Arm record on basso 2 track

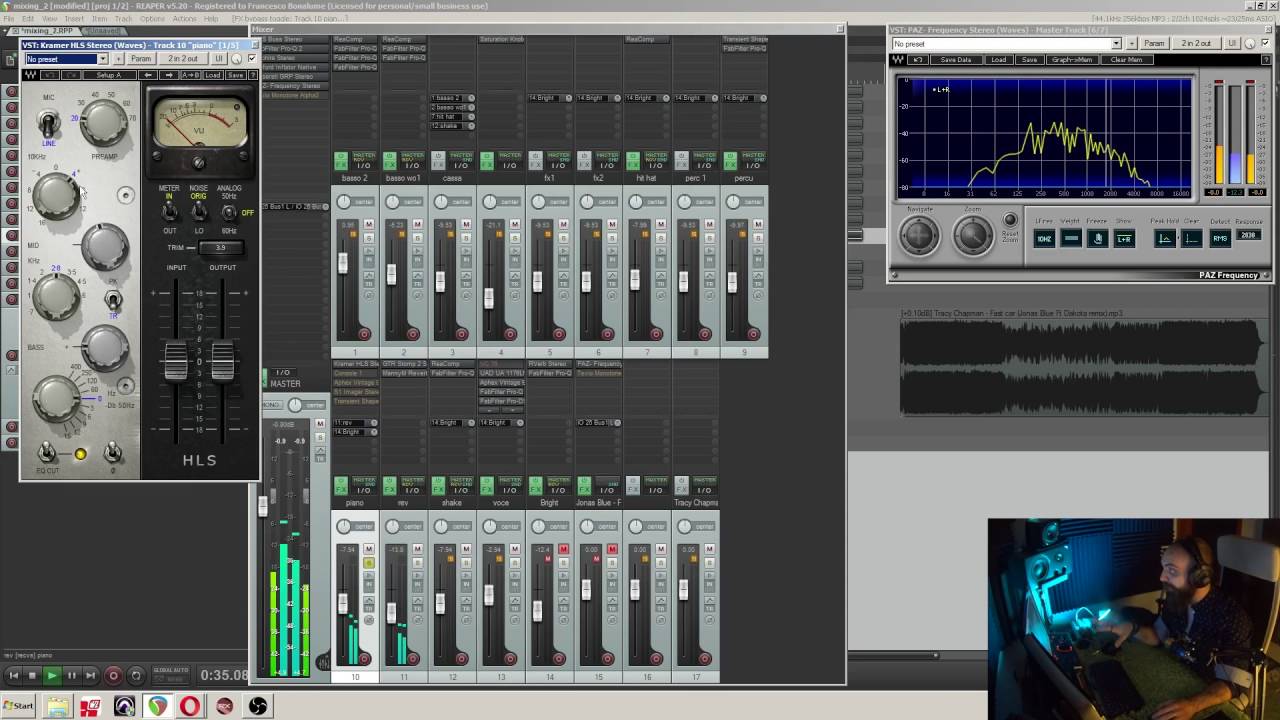point(363,334)
